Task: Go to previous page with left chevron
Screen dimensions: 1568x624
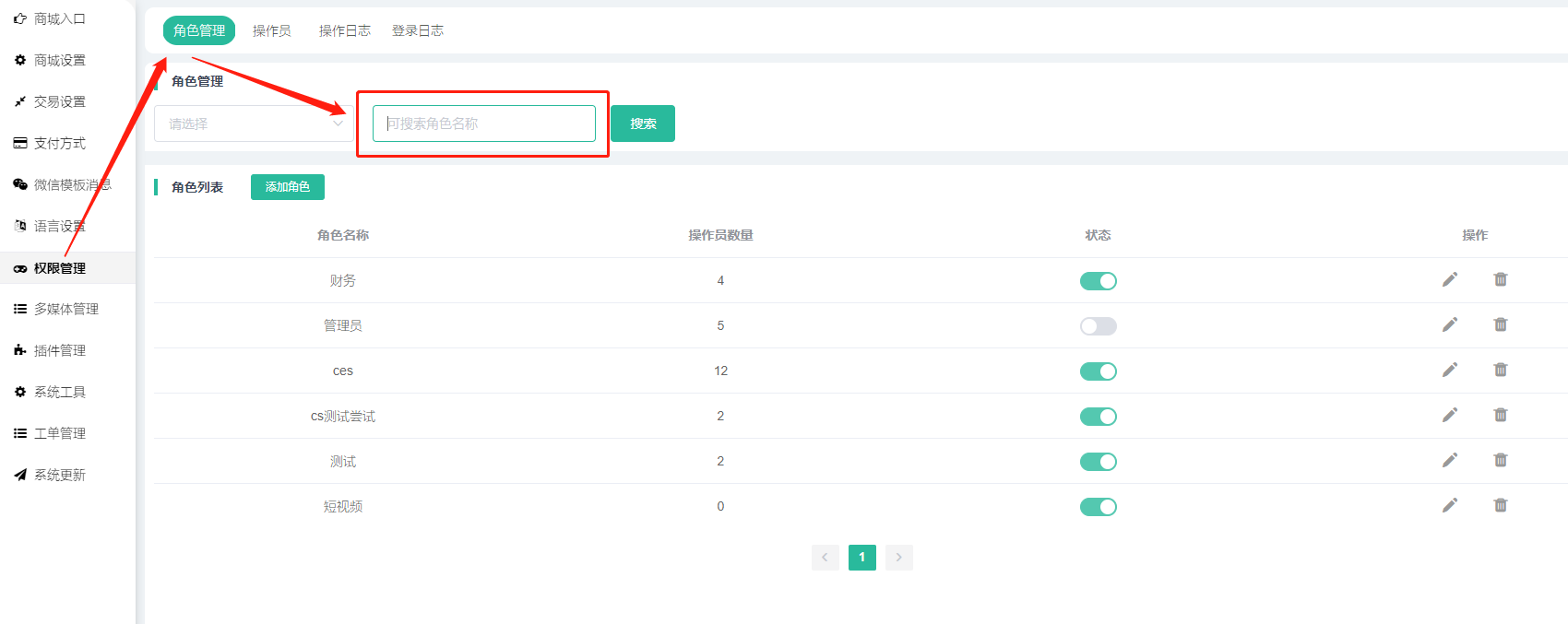Action: pos(825,557)
